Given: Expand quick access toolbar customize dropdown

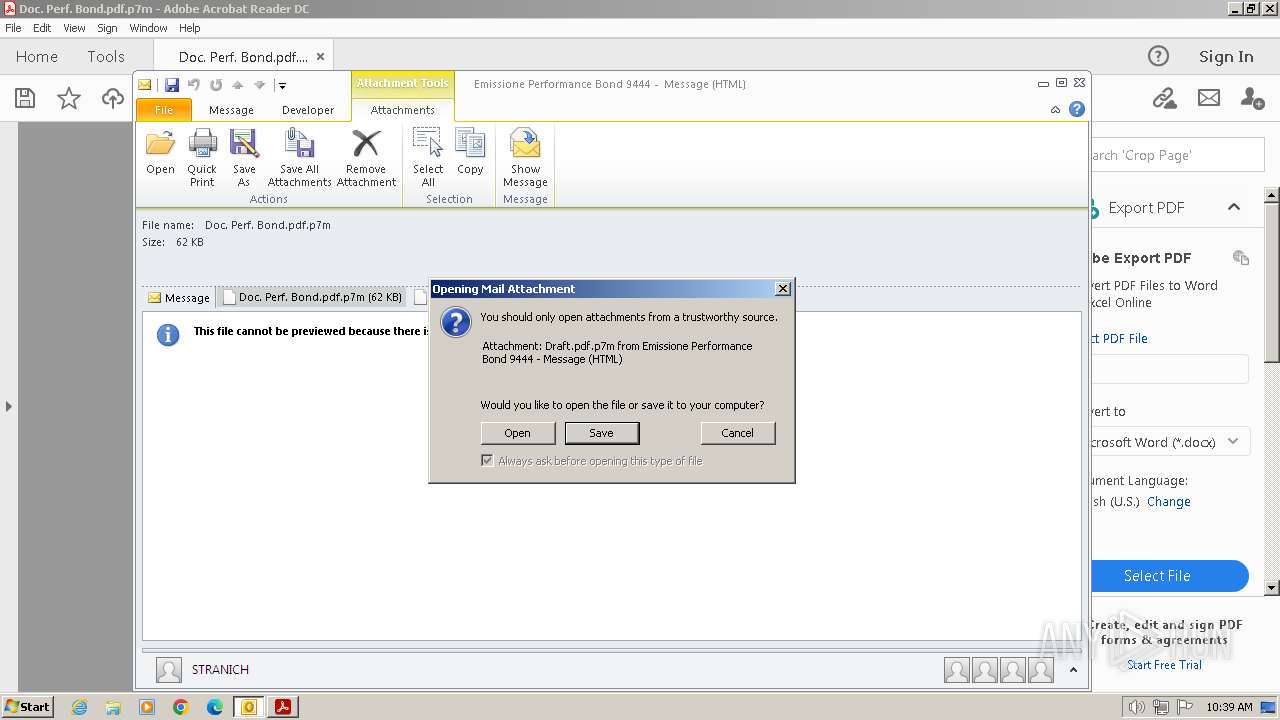Looking at the screenshot, I should pyautogui.click(x=282, y=86).
